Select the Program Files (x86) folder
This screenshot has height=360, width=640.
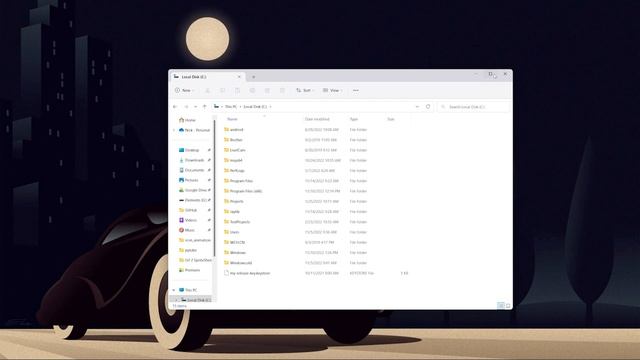(243, 191)
